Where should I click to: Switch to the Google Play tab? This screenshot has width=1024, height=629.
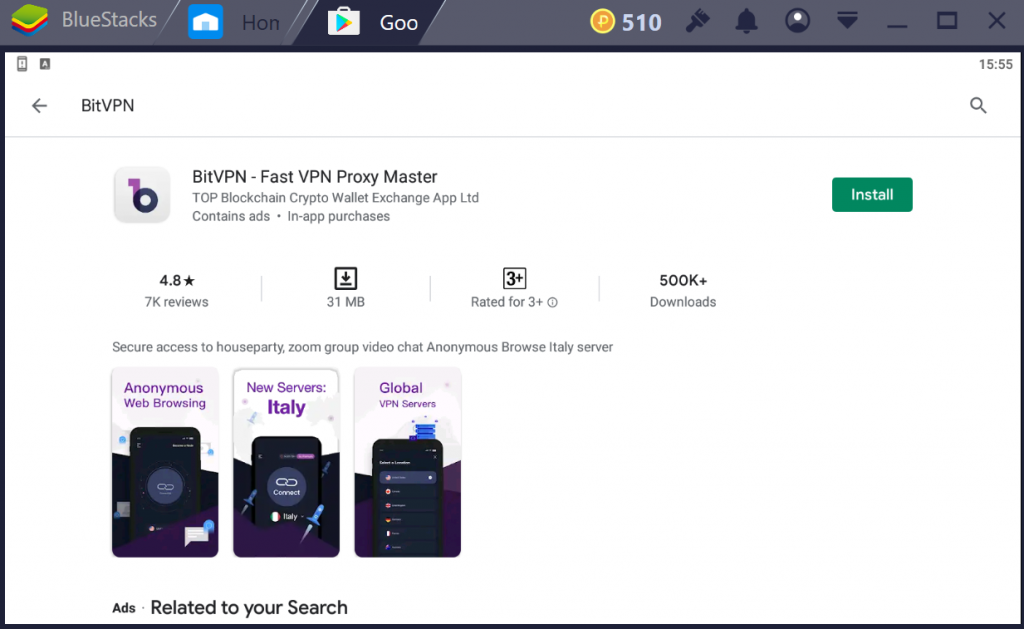pos(375,22)
